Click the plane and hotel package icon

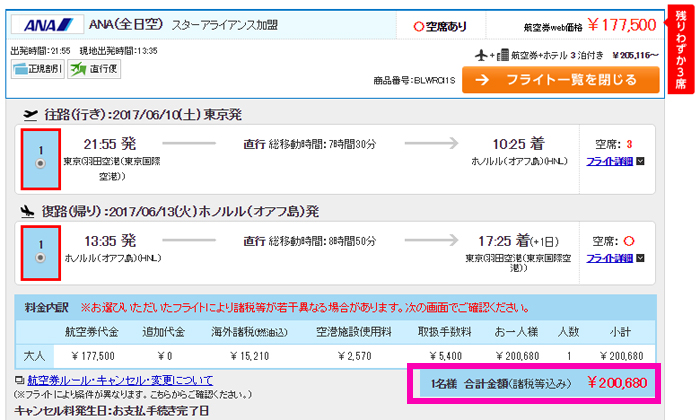click(x=492, y=55)
